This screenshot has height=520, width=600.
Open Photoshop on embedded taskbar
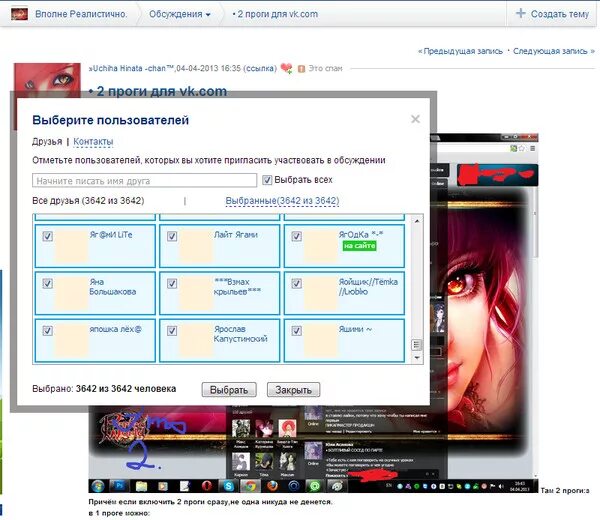point(118,486)
